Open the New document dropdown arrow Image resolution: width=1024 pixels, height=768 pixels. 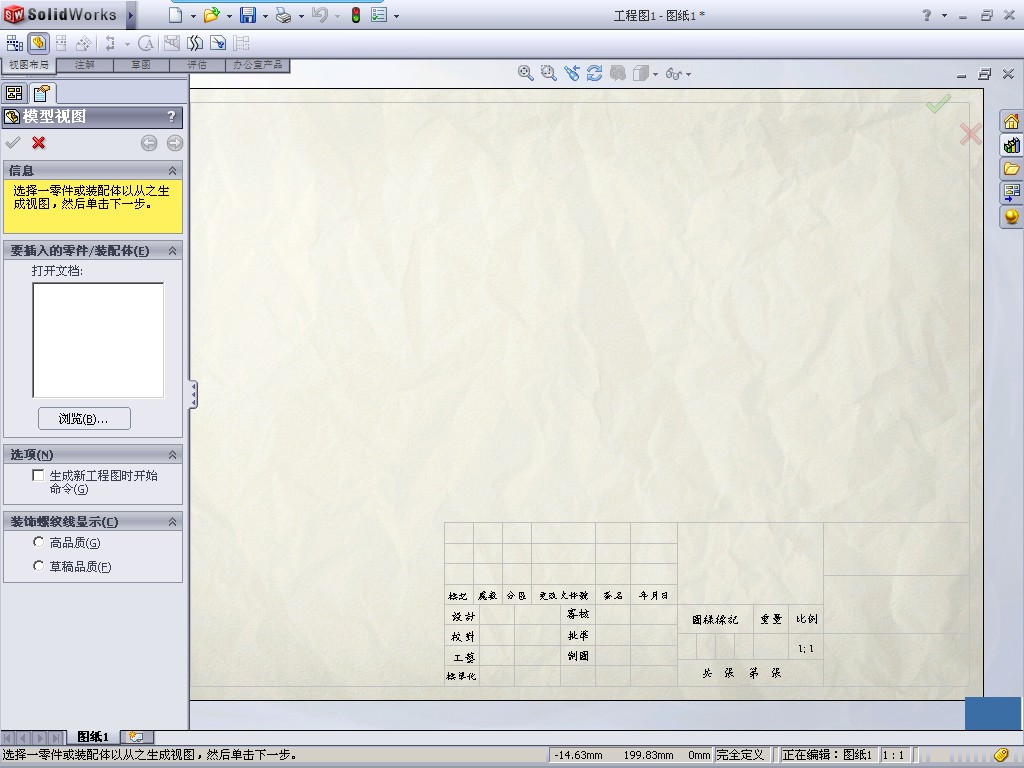(x=193, y=16)
